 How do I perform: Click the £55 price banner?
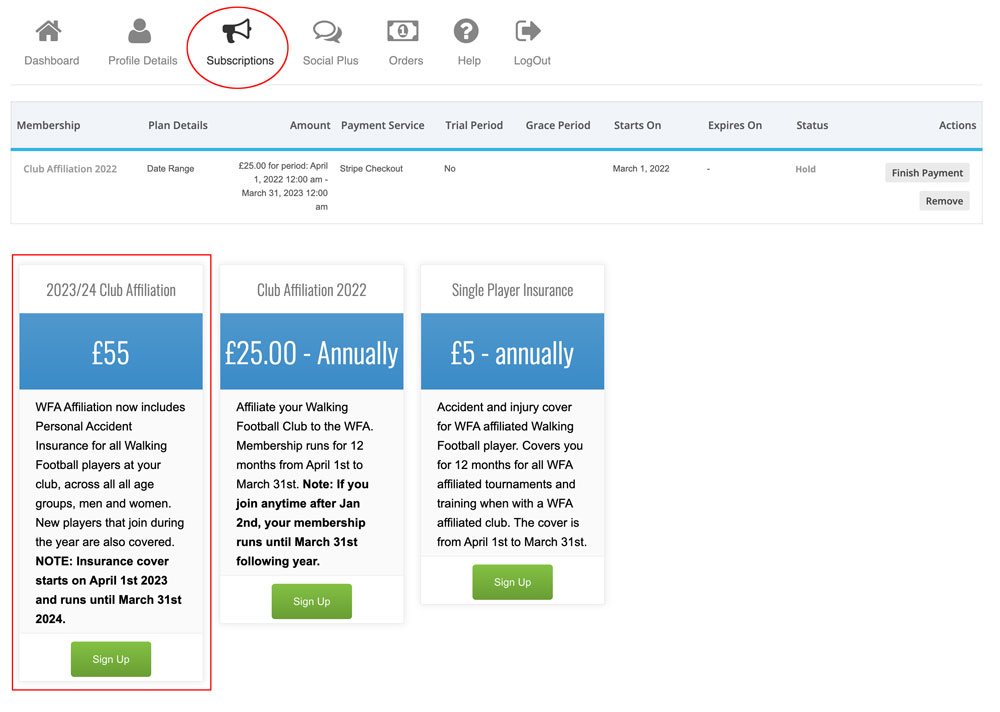[x=111, y=352]
